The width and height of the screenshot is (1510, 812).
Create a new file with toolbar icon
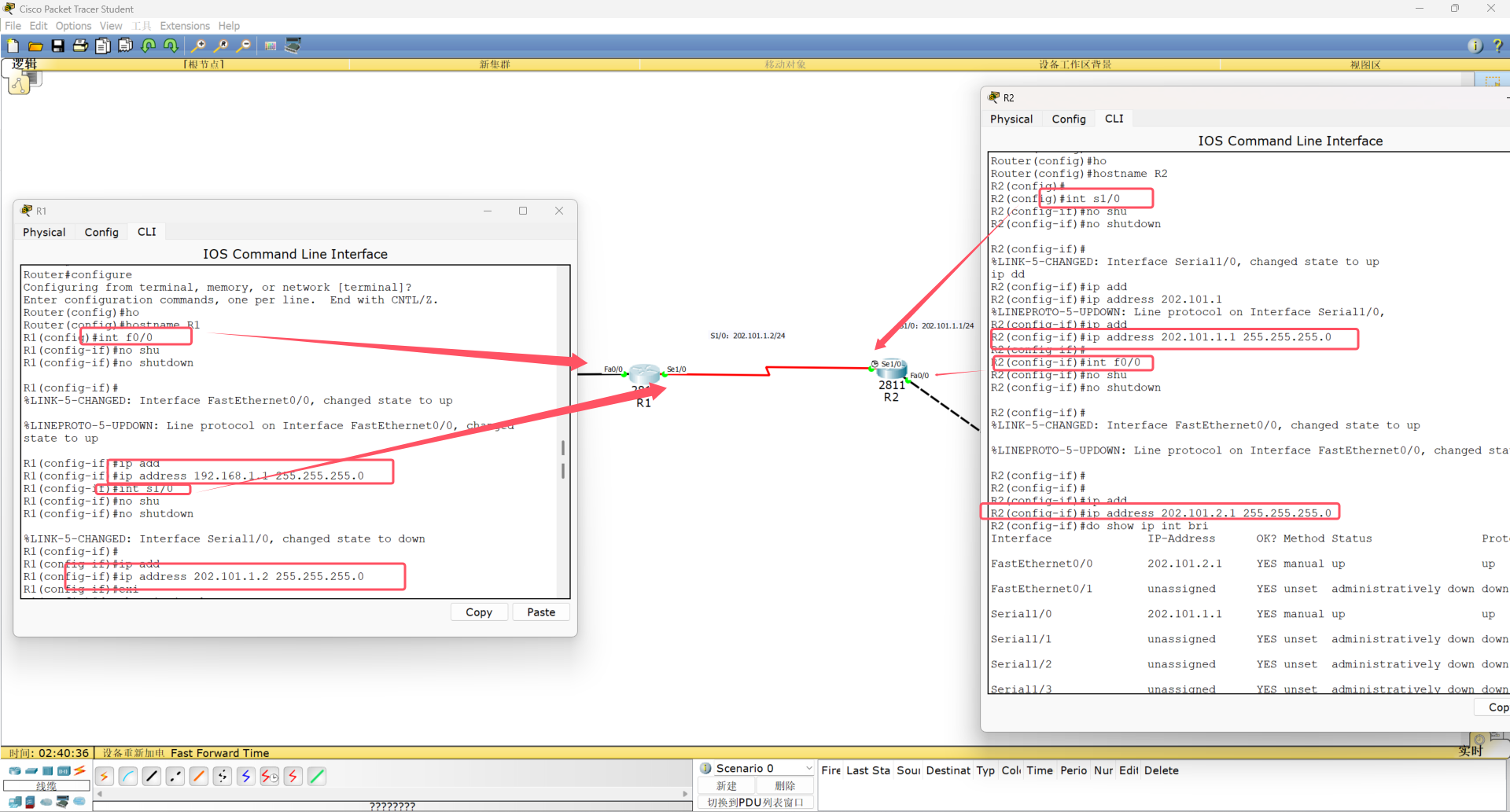[x=13, y=46]
